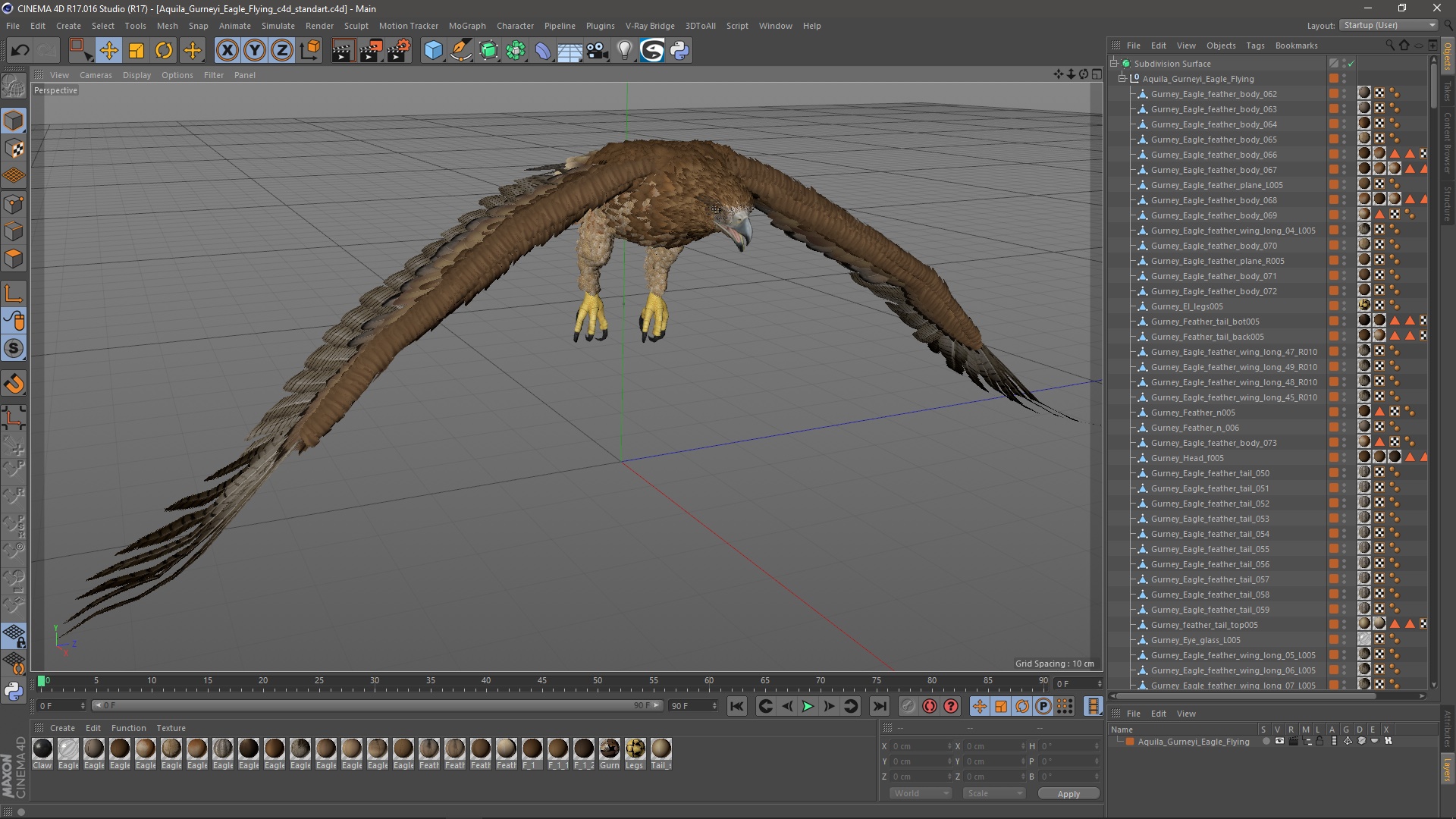Open the Render menu

pyautogui.click(x=319, y=26)
